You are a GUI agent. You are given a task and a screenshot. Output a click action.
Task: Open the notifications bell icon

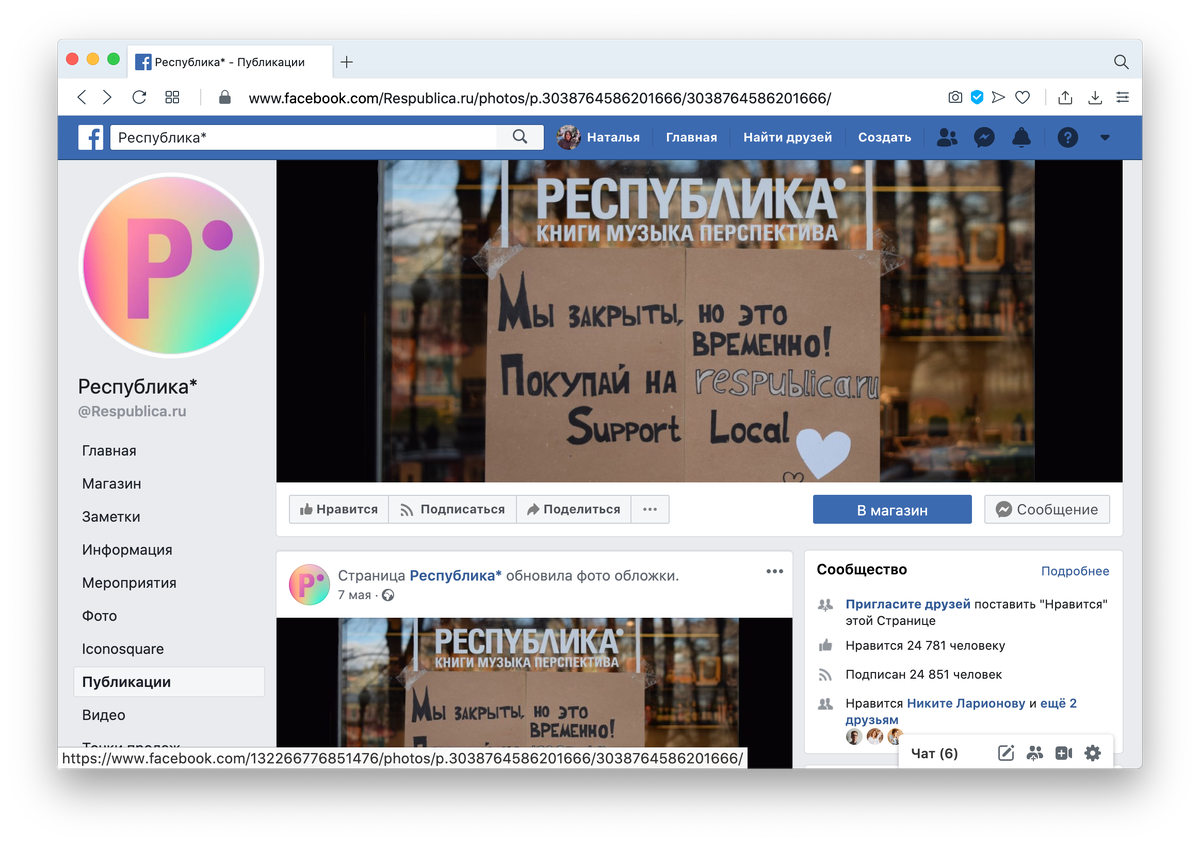click(1021, 137)
